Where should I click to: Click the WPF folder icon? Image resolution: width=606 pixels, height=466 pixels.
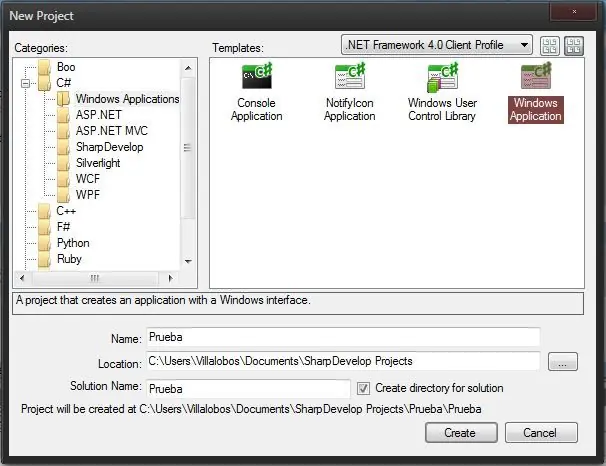click(x=63, y=195)
